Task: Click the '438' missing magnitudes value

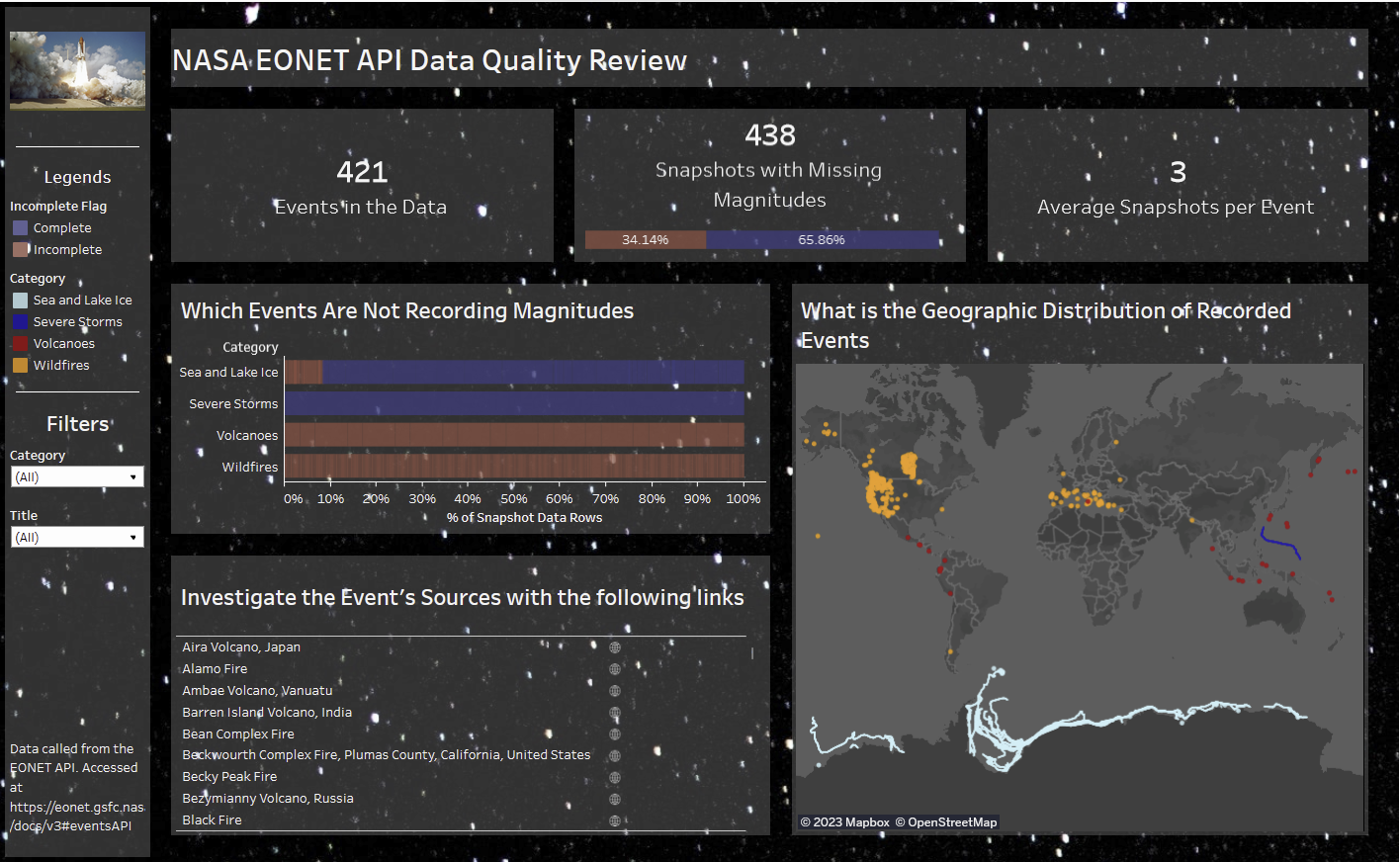Action: click(x=770, y=135)
